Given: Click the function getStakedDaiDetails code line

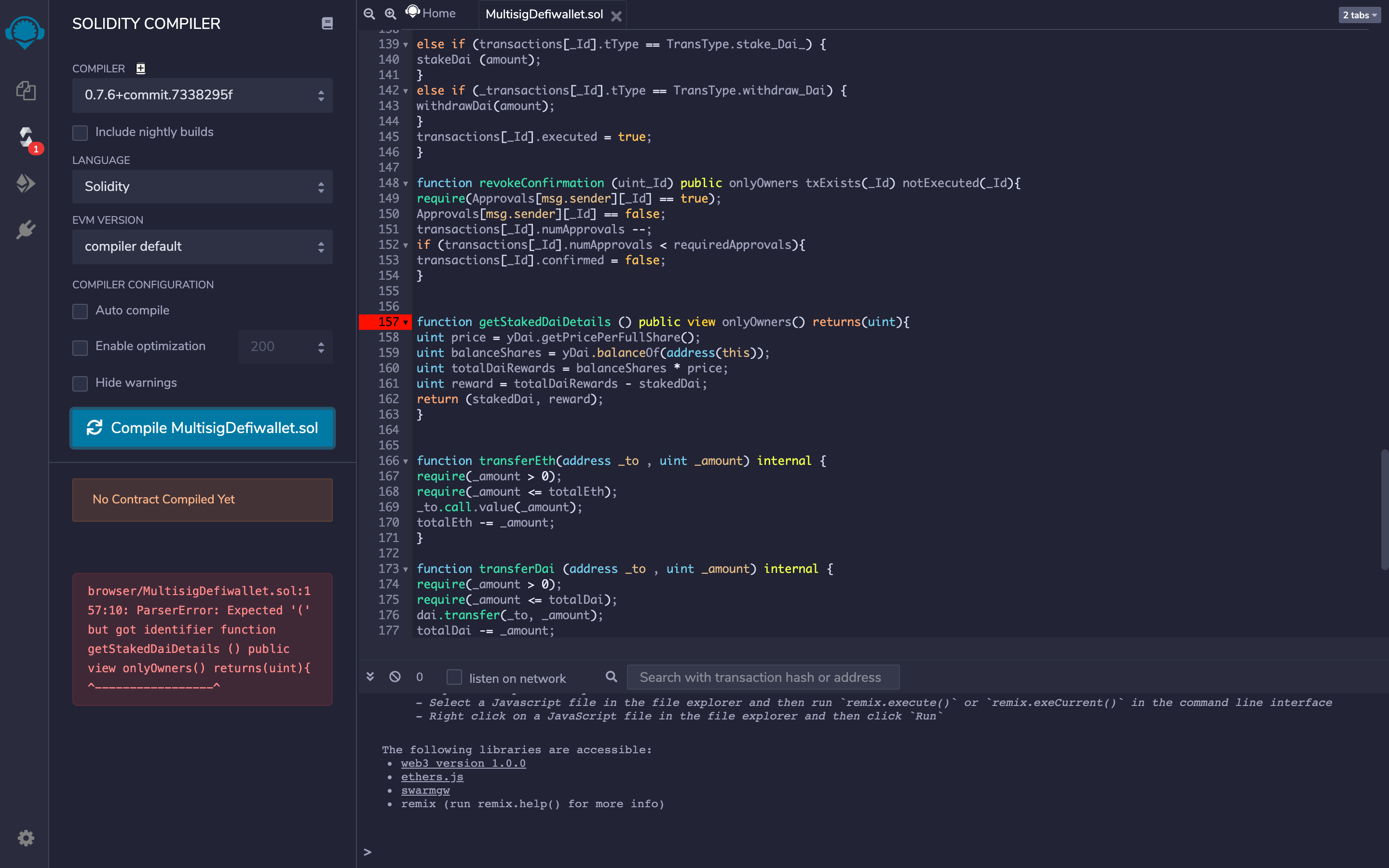Looking at the screenshot, I should [663, 322].
